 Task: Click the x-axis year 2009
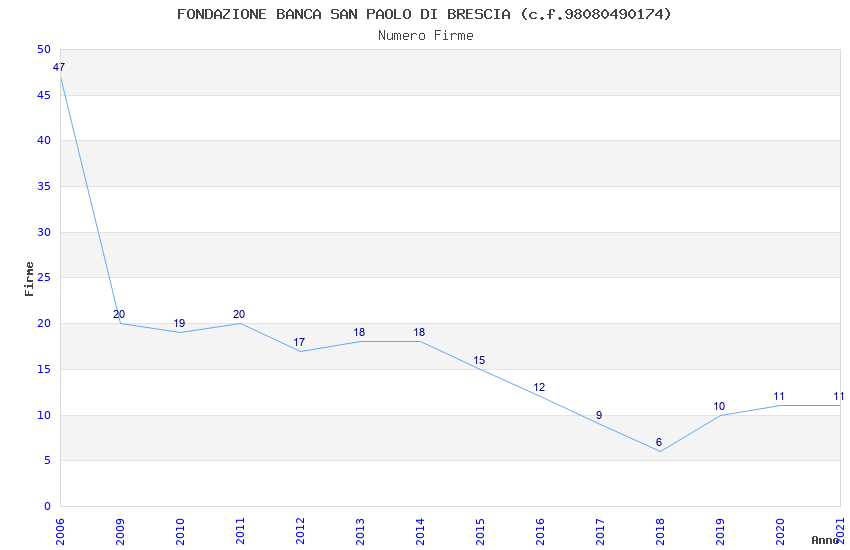(120, 531)
